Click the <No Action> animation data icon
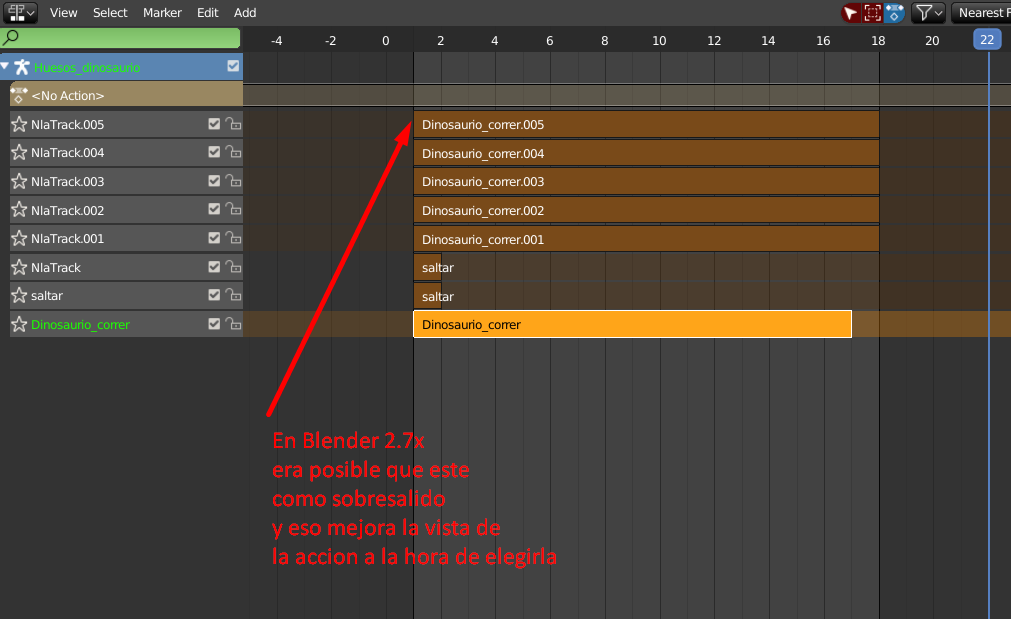The width and height of the screenshot is (1011, 619). tap(19, 95)
